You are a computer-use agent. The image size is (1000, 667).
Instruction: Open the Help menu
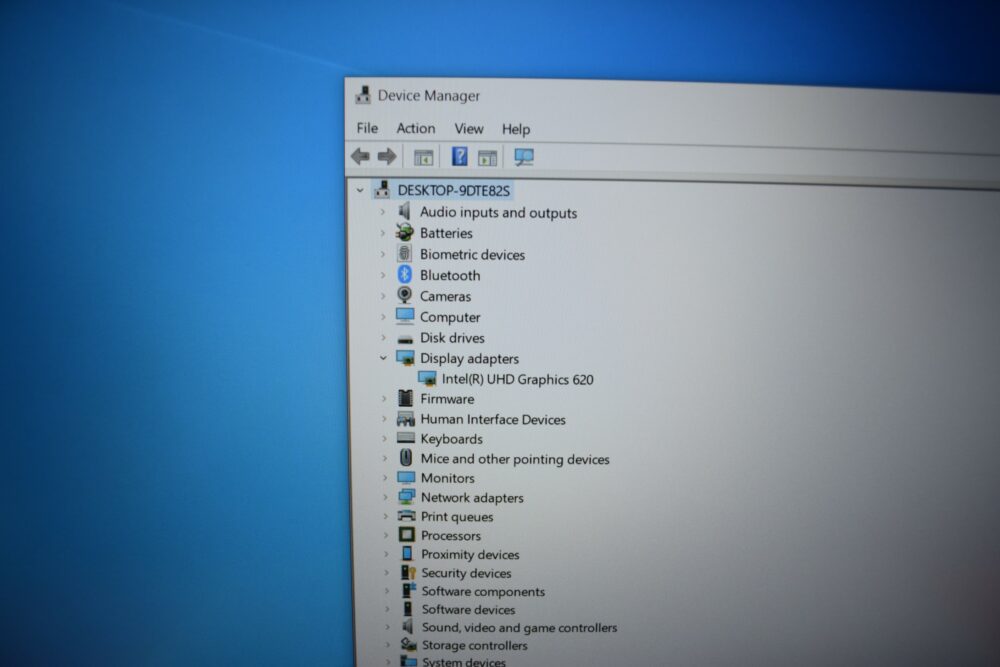516,129
